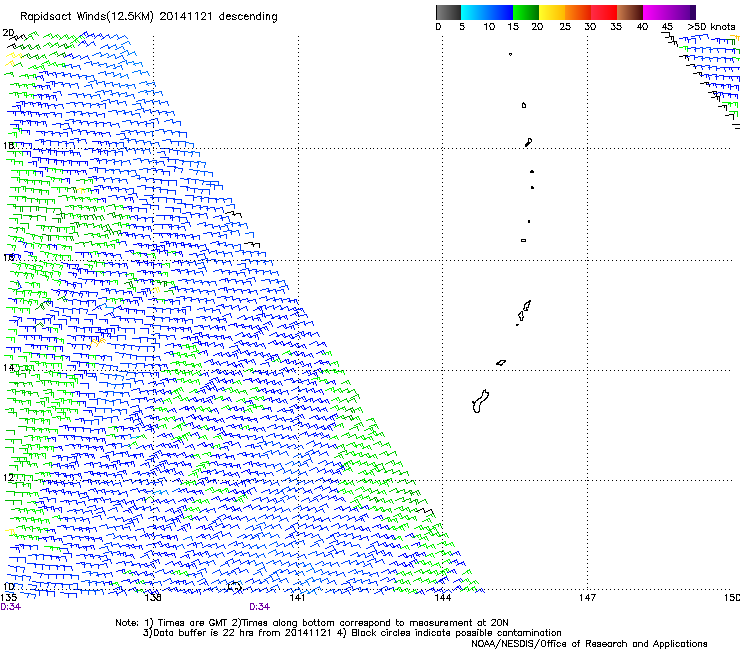The width and height of the screenshot is (740, 650).
Task: Click the cyan 5-10 knots legend color
Action: (x=474, y=12)
